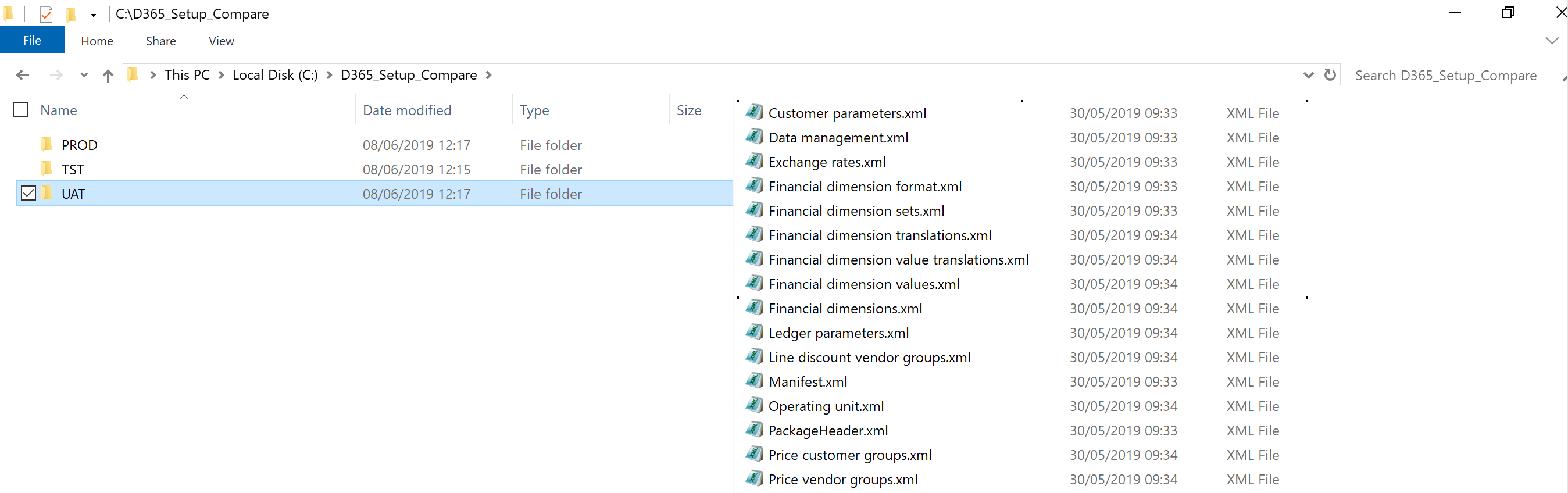Go forward with the Forward arrow
Screen dimensions: 1568x493
[55, 75]
